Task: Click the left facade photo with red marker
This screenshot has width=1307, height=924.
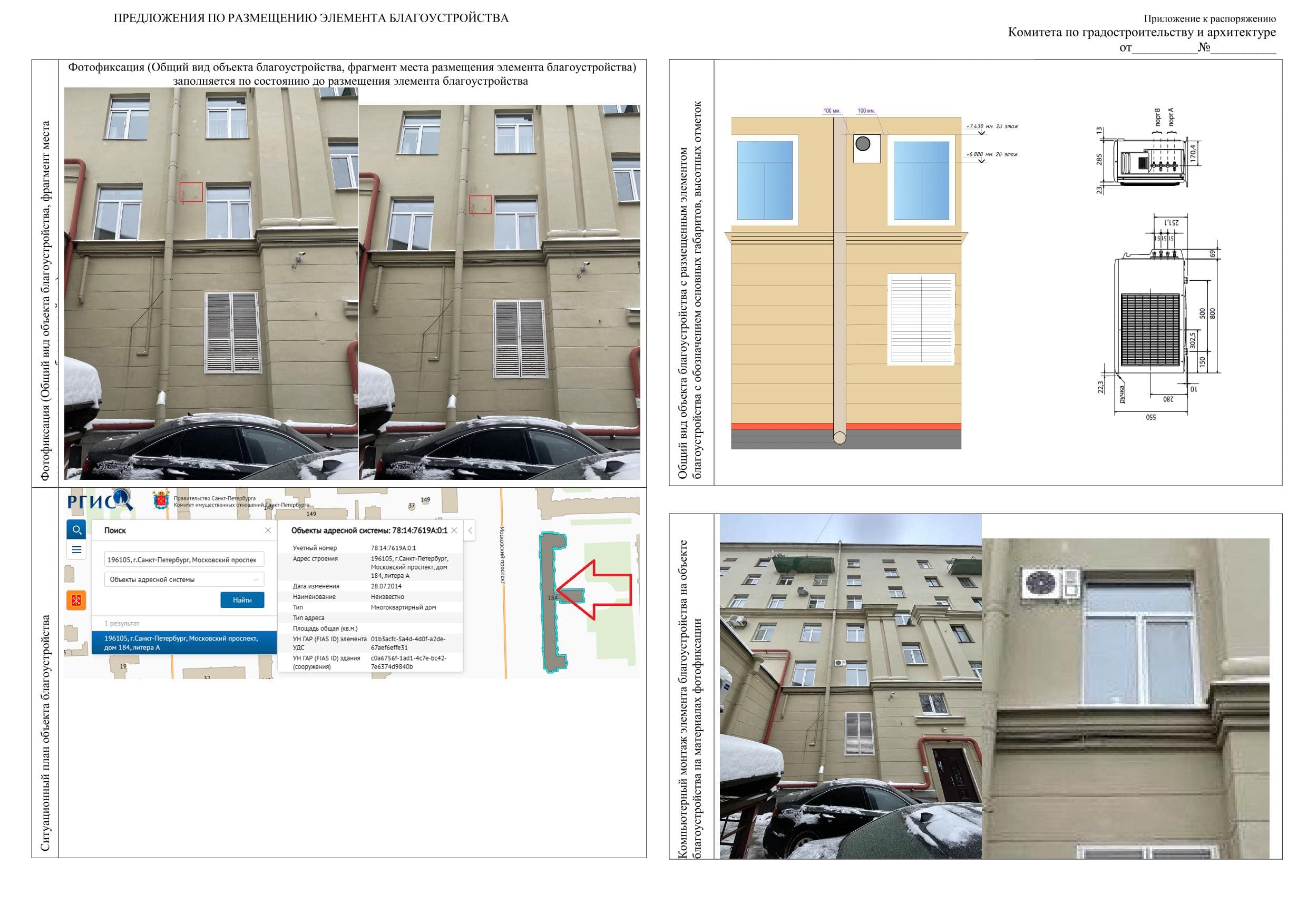Action: pos(211,283)
